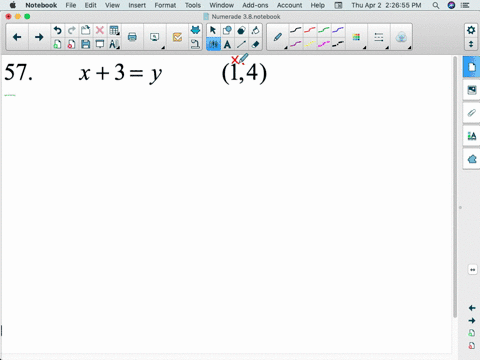Select the Eraser tool

pos(255,44)
